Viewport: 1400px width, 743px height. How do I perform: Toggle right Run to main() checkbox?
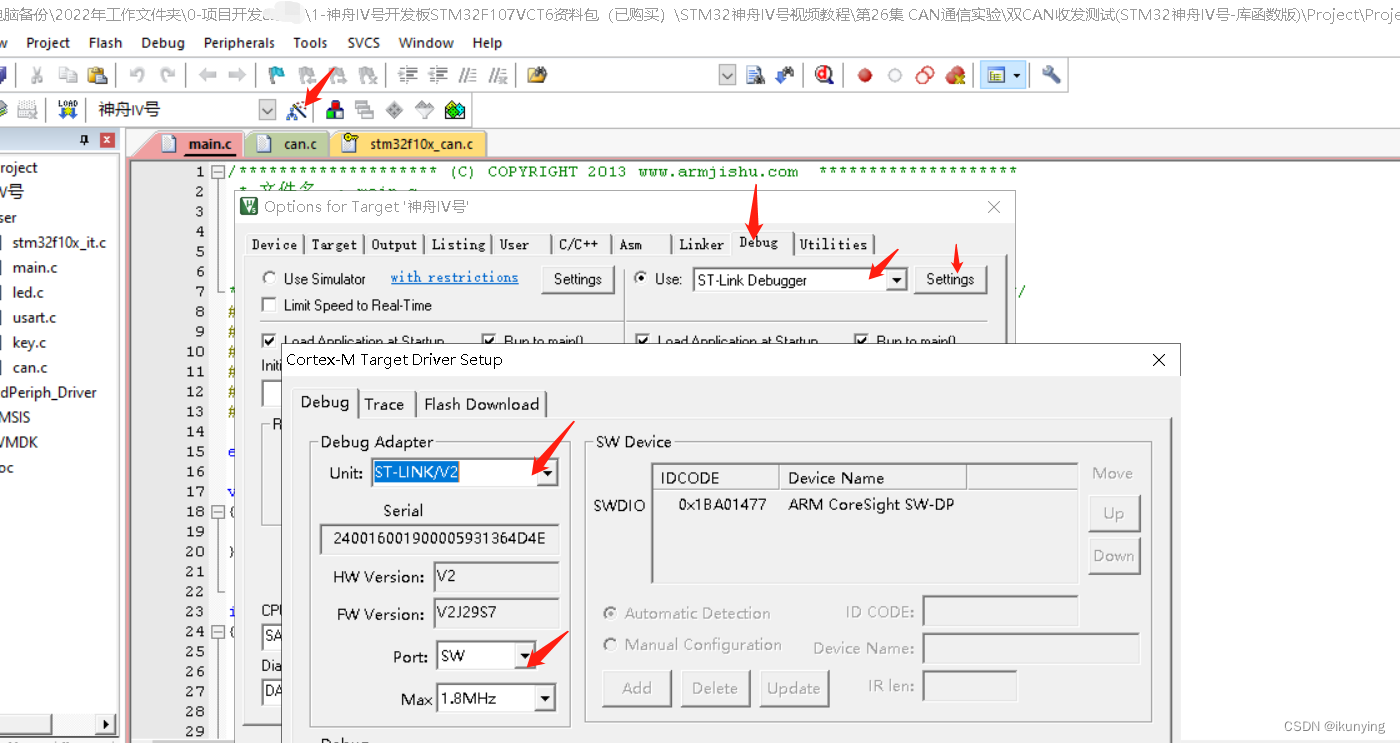pyautogui.click(x=861, y=340)
